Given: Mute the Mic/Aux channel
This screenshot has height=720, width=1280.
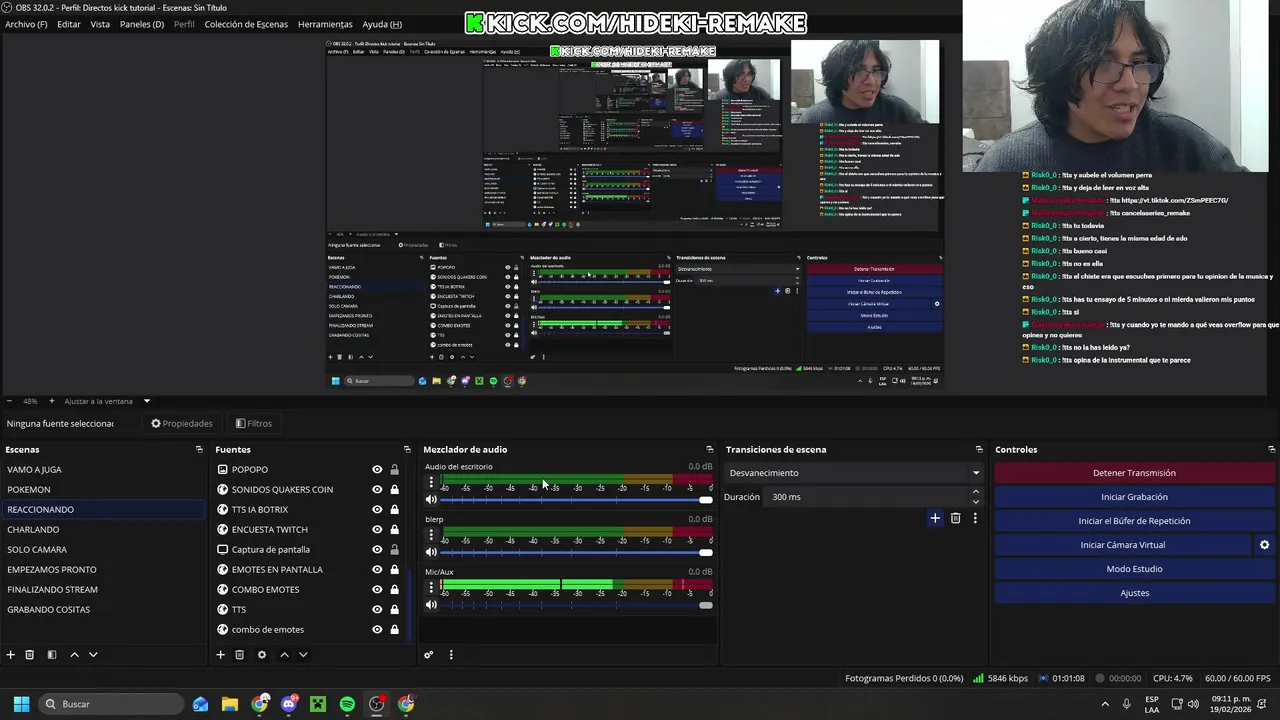Looking at the screenshot, I should [431, 605].
